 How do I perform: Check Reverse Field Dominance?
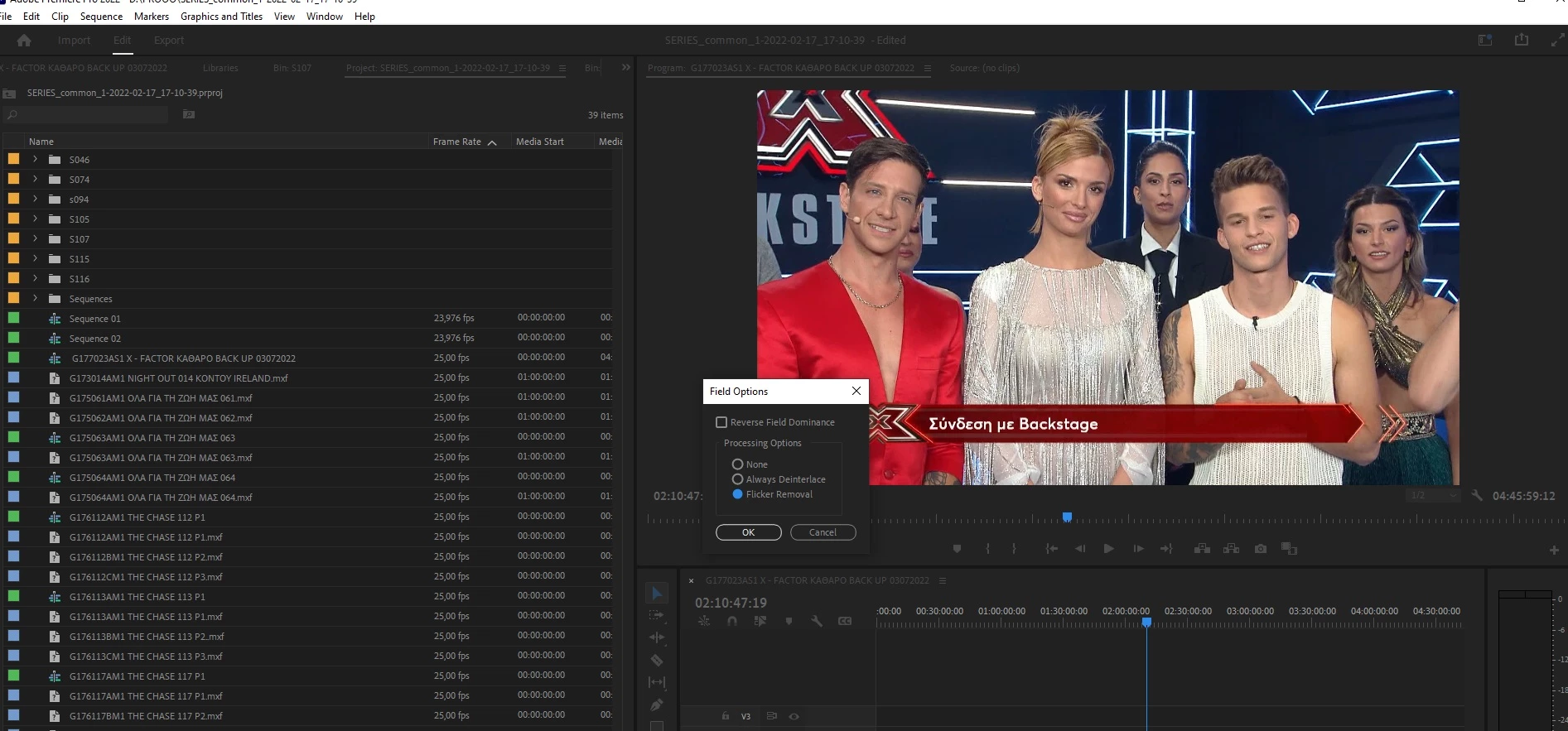[721, 422]
